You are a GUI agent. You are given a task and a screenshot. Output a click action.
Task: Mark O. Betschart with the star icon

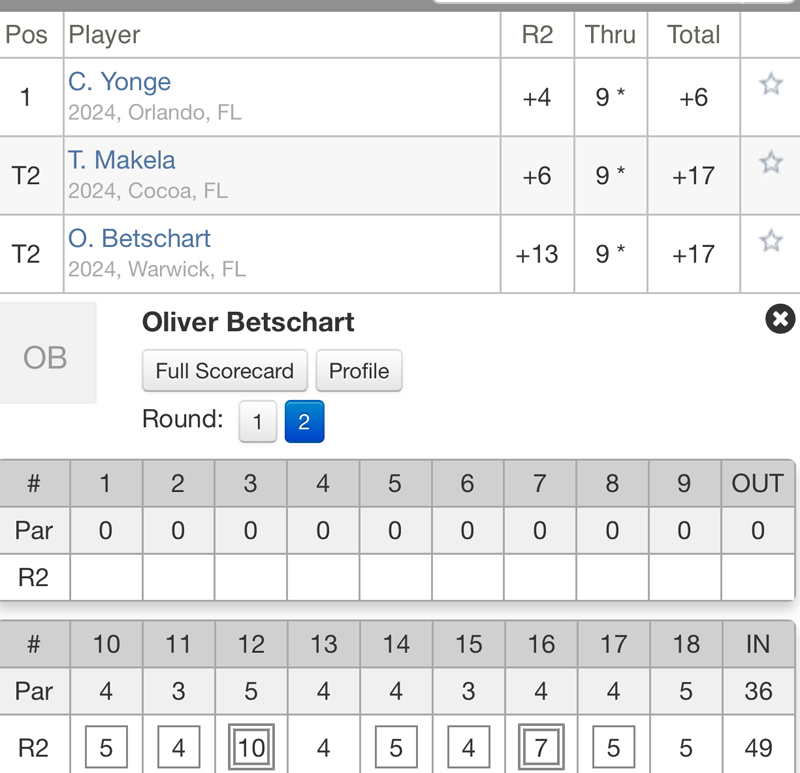(x=770, y=240)
